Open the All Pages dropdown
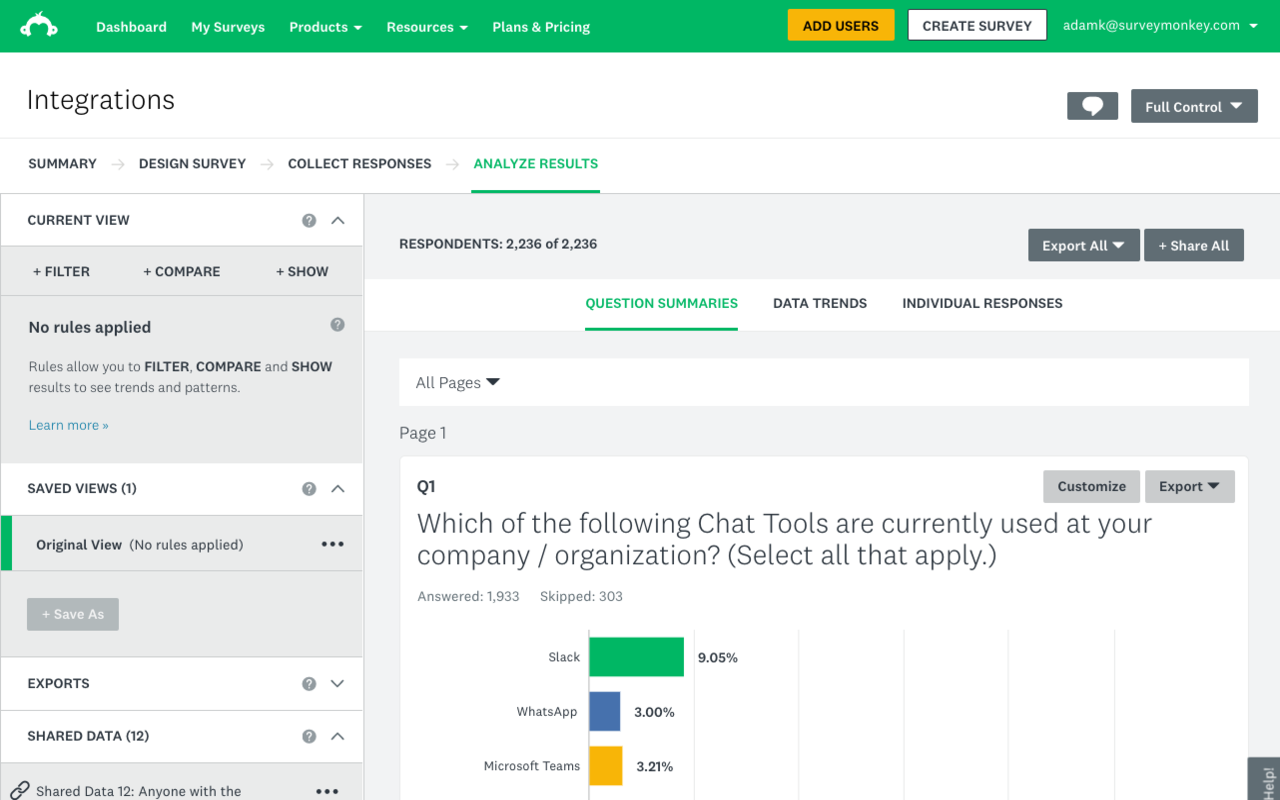The image size is (1280, 800). tap(456, 382)
